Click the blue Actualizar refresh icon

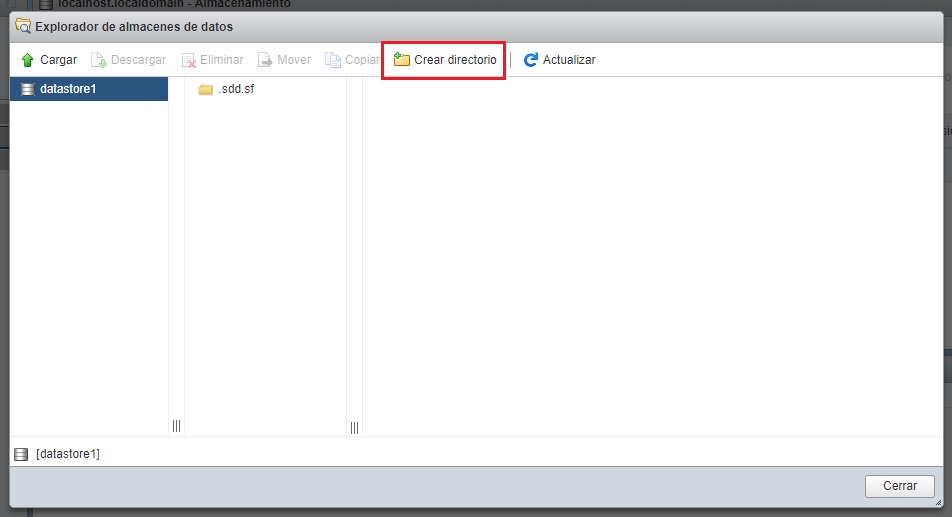pos(531,59)
